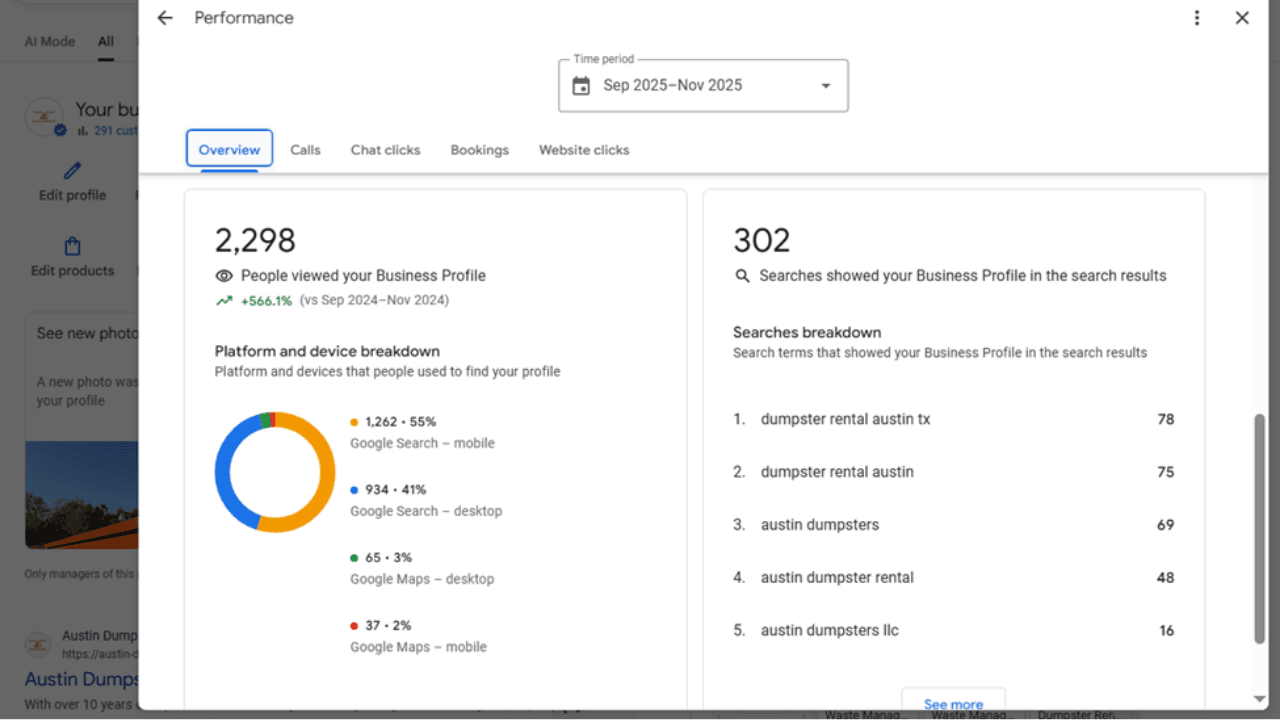This screenshot has height=720, width=1280.
Task: Click the '291 cust...' link in background page
Action: [x=116, y=131]
